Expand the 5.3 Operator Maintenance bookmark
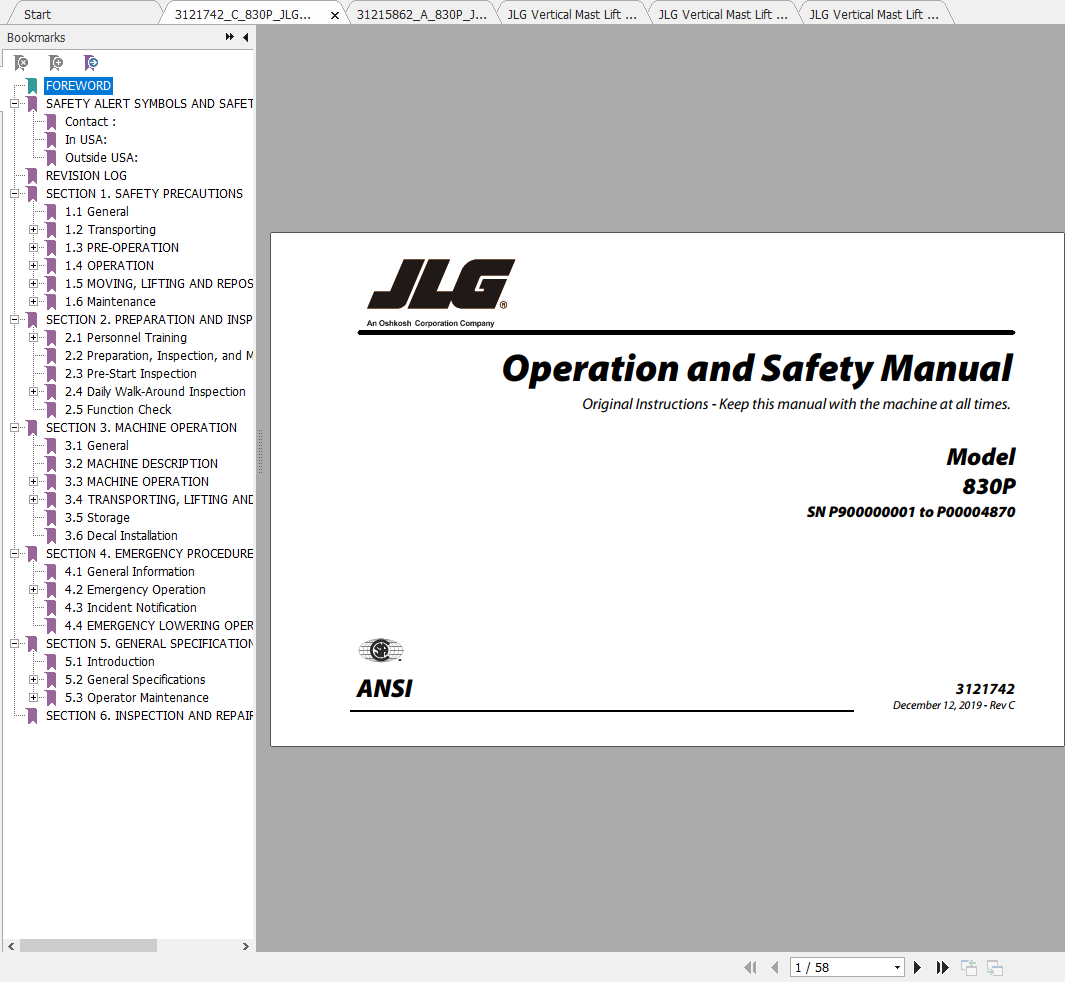The height and width of the screenshot is (982, 1065). pyautogui.click(x=33, y=697)
